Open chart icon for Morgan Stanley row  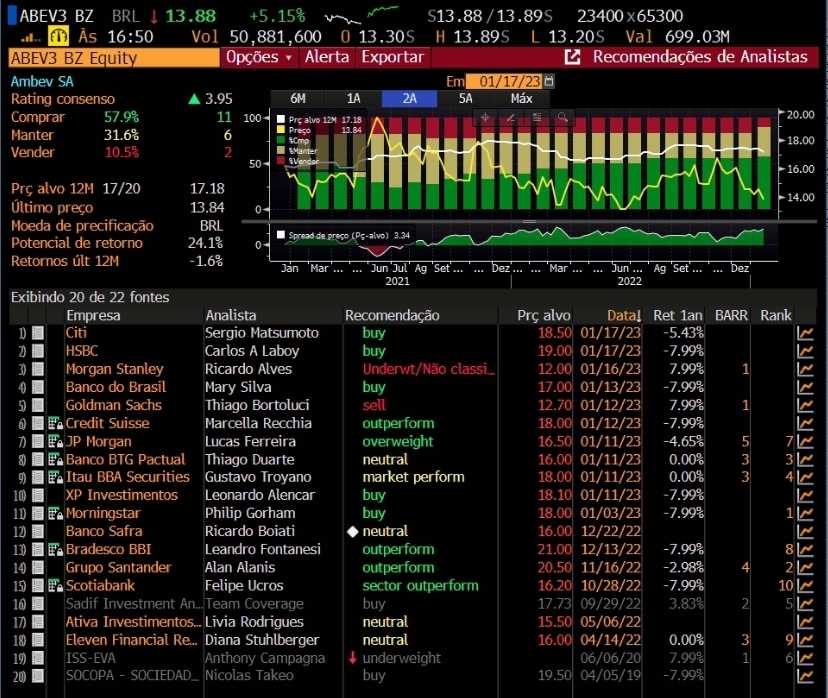click(805, 369)
